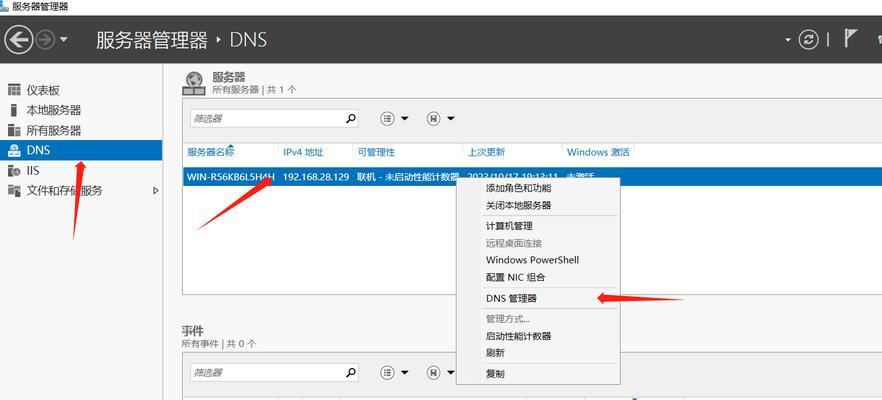882x400 pixels.
Task: Click the IIS role icon in sidebar
Action: click(14, 170)
